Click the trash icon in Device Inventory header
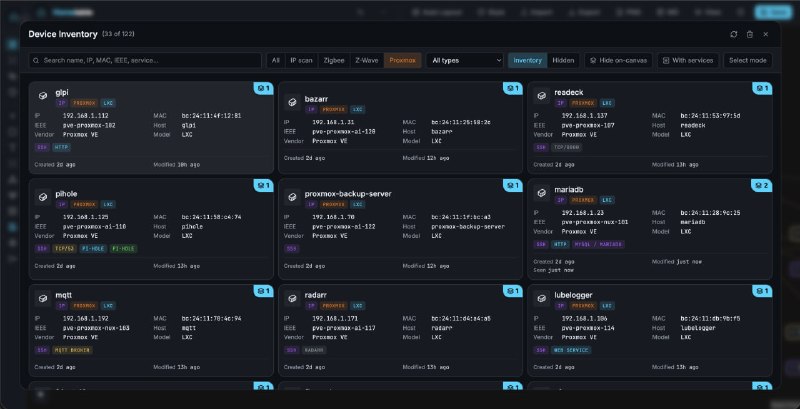Screen dimensions: 800x409 pyautogui.click(x=749, y=34)
